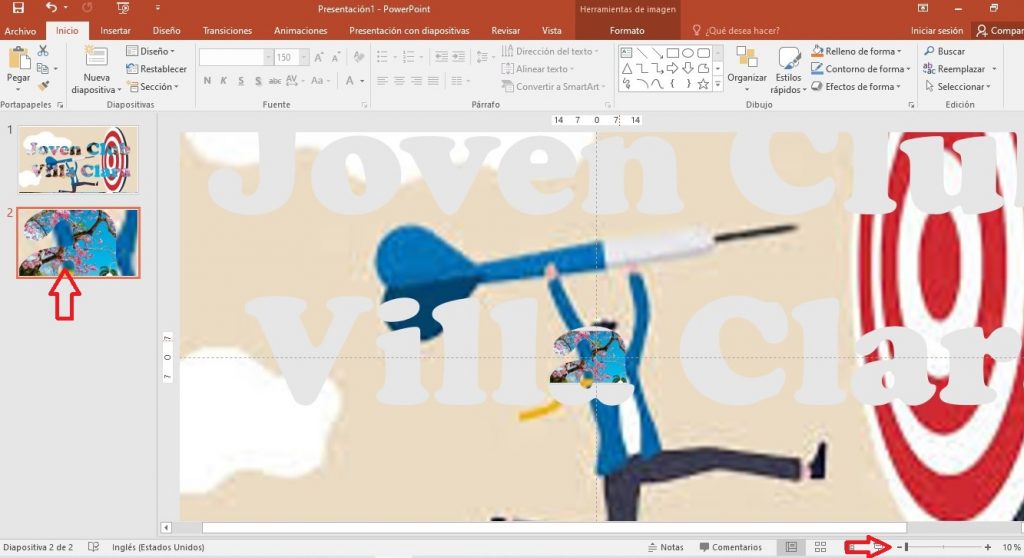Select slide 1 thumbnail
This screenshot has width=1024, height=558.
pyautogui.click(x=78, y=159)
